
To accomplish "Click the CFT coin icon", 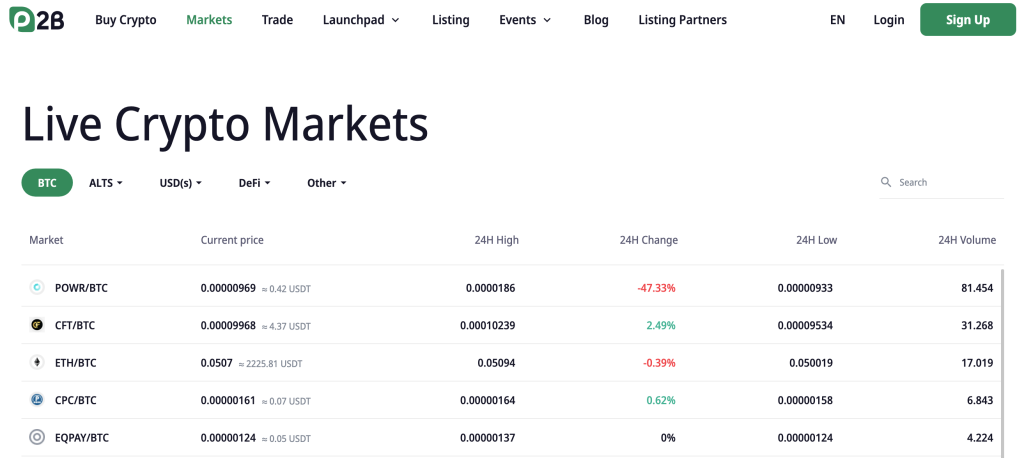I will (37, 325).
